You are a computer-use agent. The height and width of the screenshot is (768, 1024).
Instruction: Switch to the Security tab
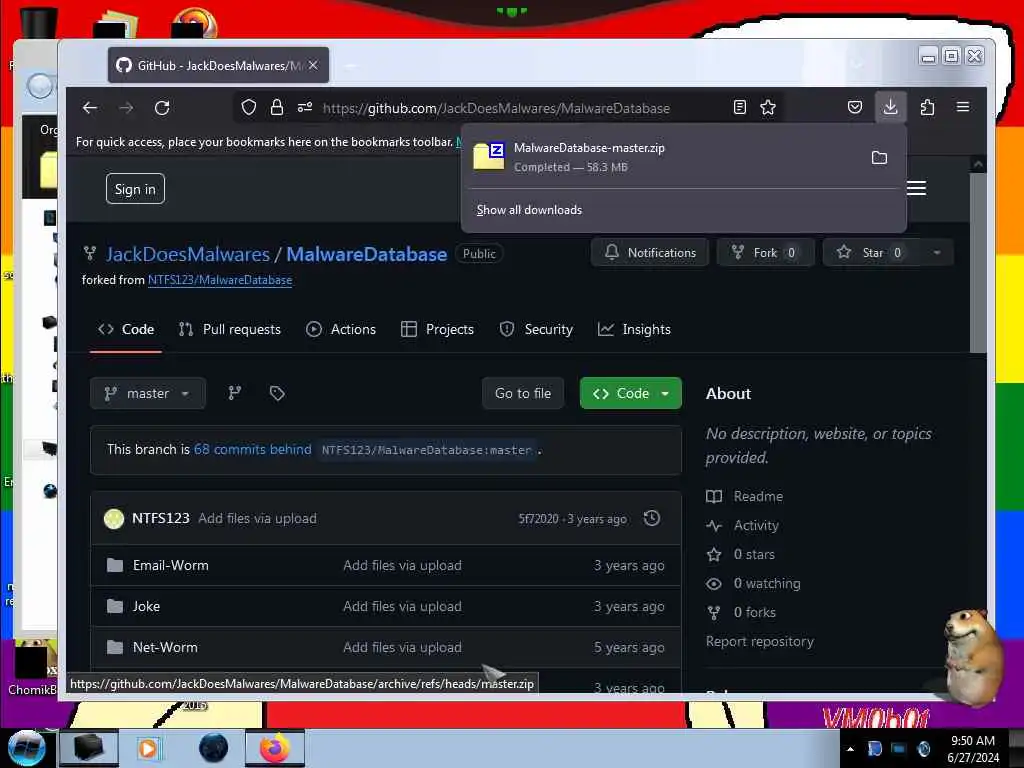click(x=536, y=329)
